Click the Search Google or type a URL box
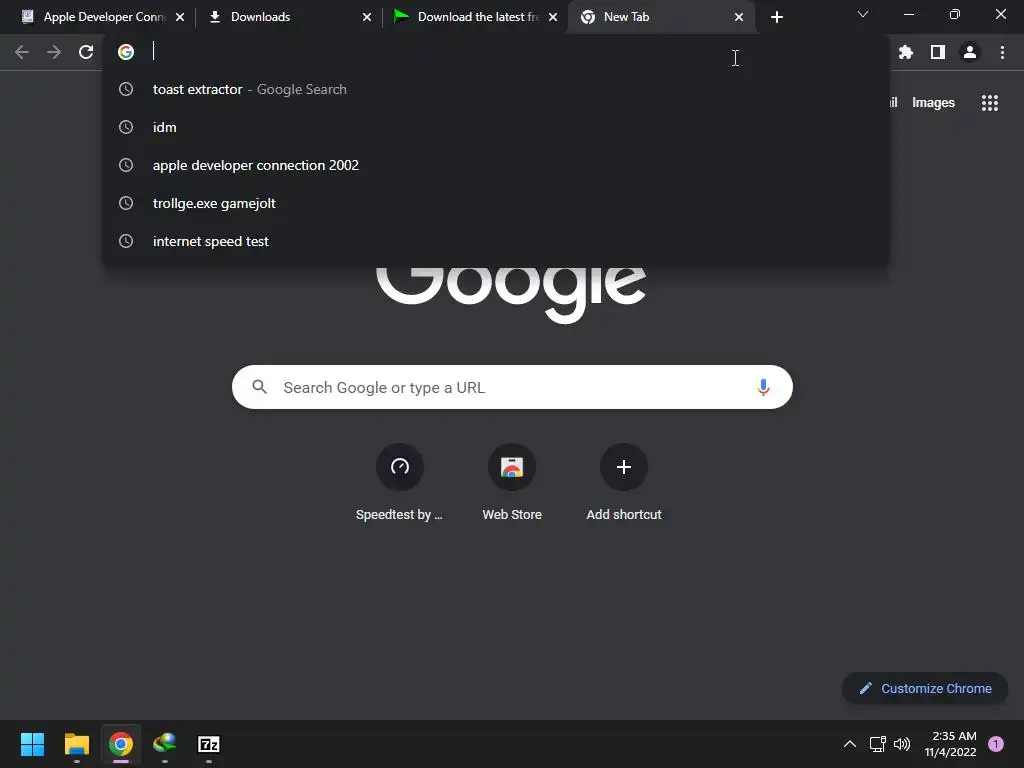1024x768 pixels. [512, 387]
